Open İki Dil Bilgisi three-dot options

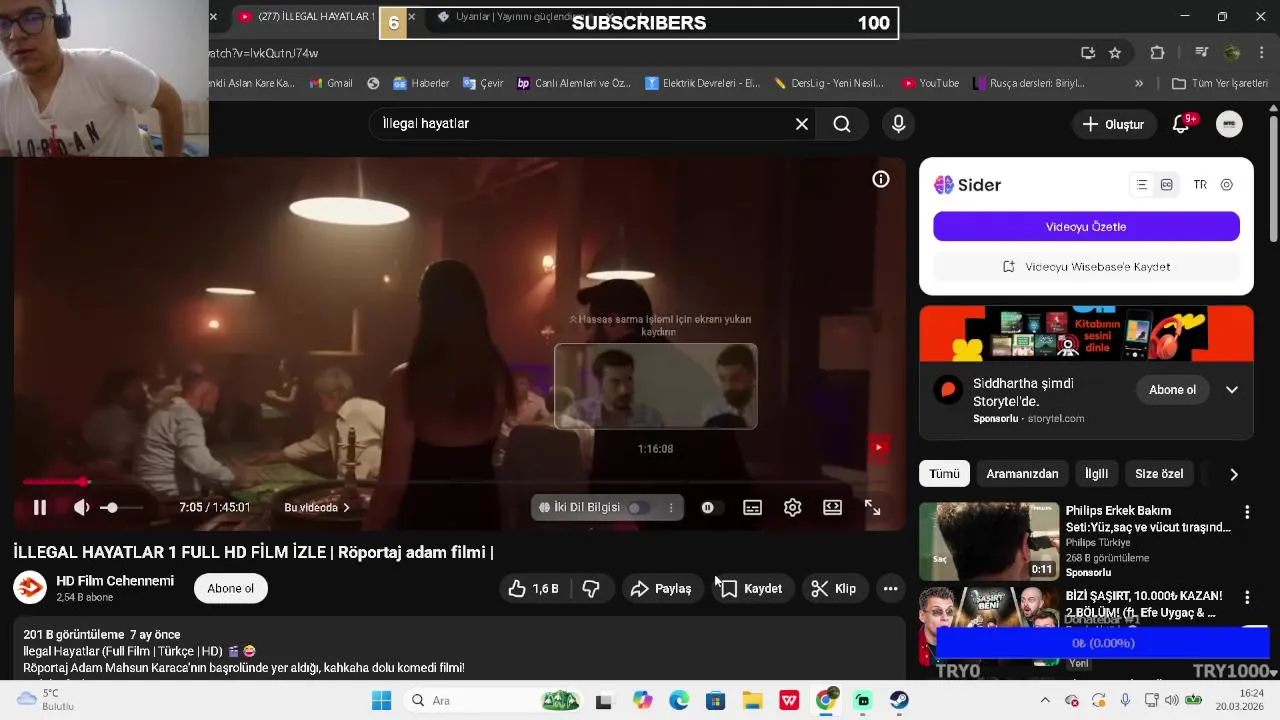coord(671,508)
